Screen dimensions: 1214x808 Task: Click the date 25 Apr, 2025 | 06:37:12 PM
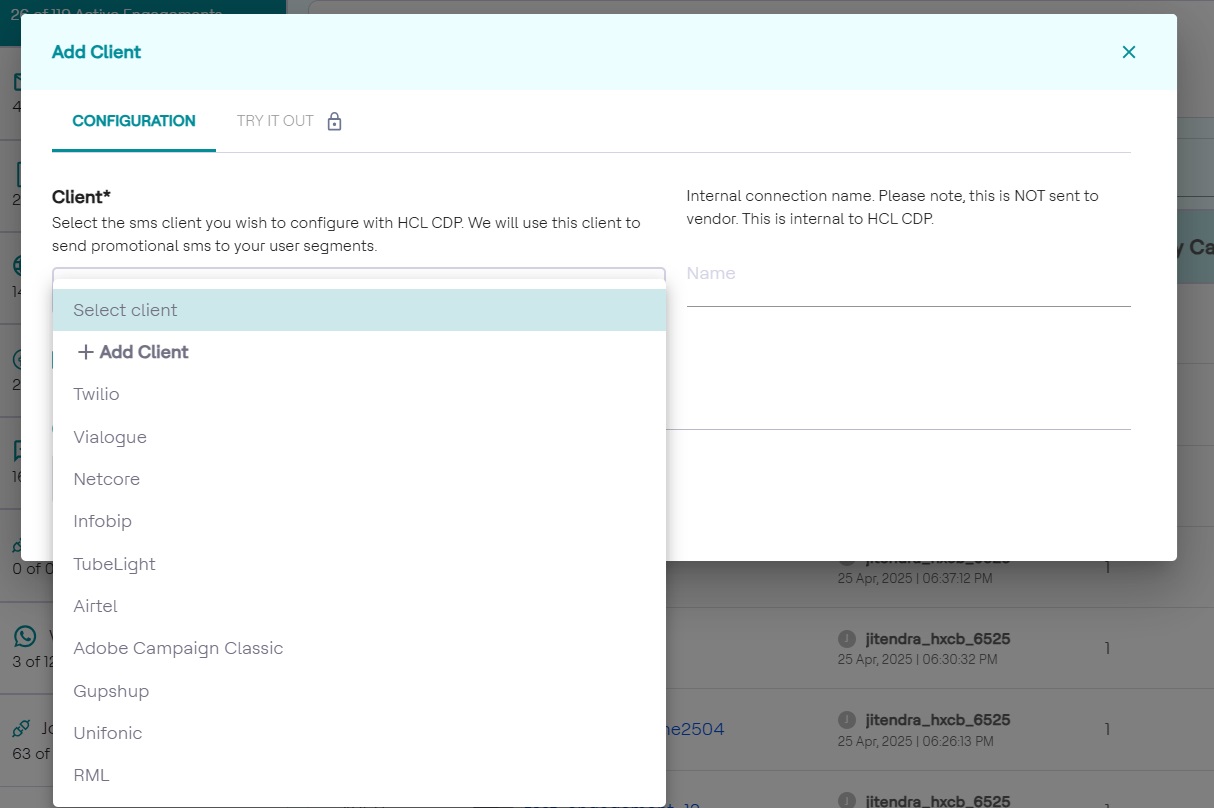915,578
